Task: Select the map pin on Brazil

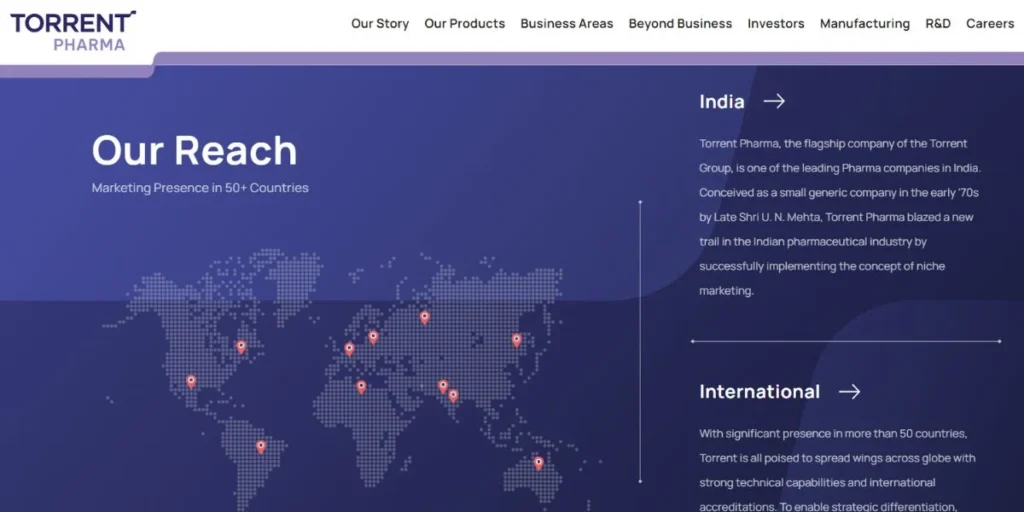Action: [x=261, y=446]
